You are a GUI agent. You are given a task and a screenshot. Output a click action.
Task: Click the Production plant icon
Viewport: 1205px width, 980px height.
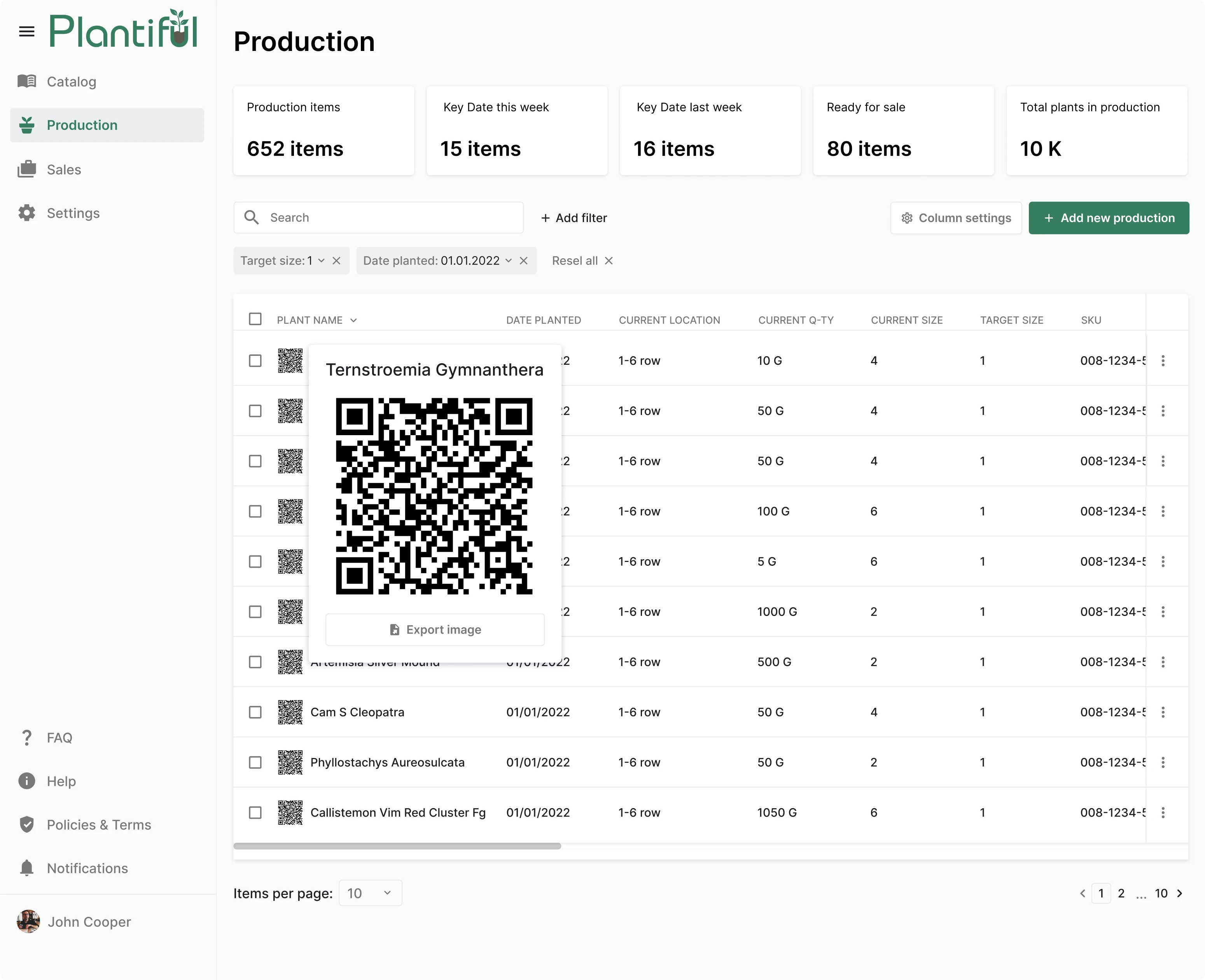[26, 125]
